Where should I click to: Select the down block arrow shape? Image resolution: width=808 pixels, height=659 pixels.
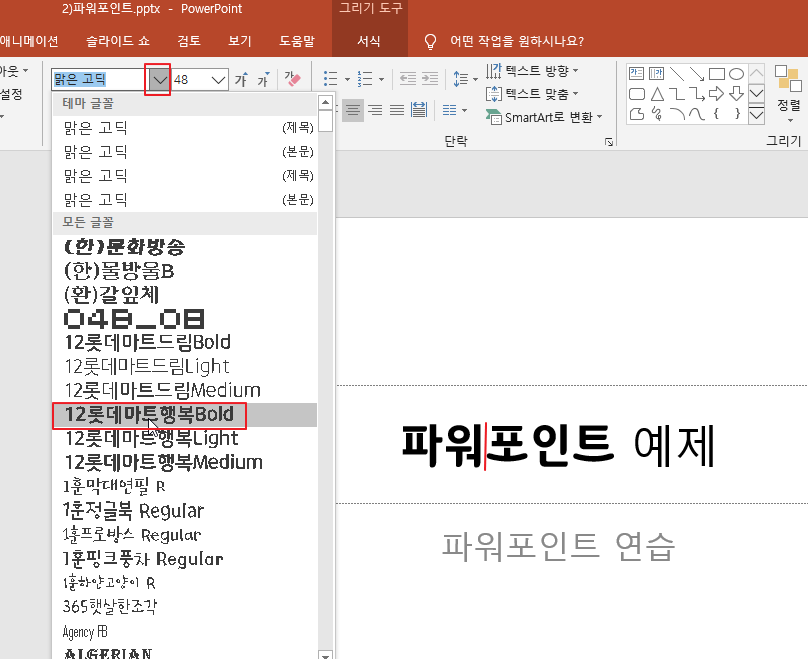[736, 94]
